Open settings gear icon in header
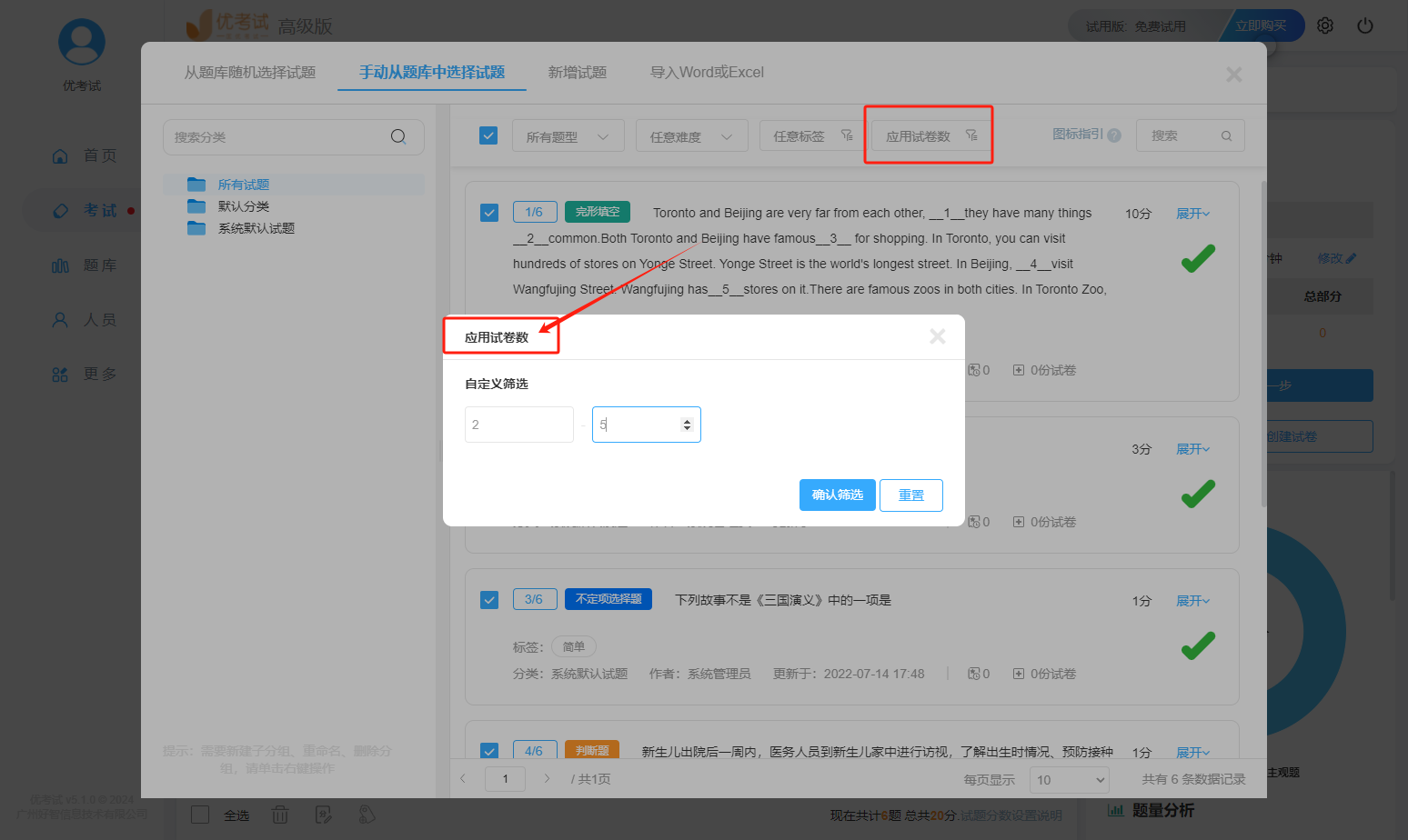 click(1325, 25)
